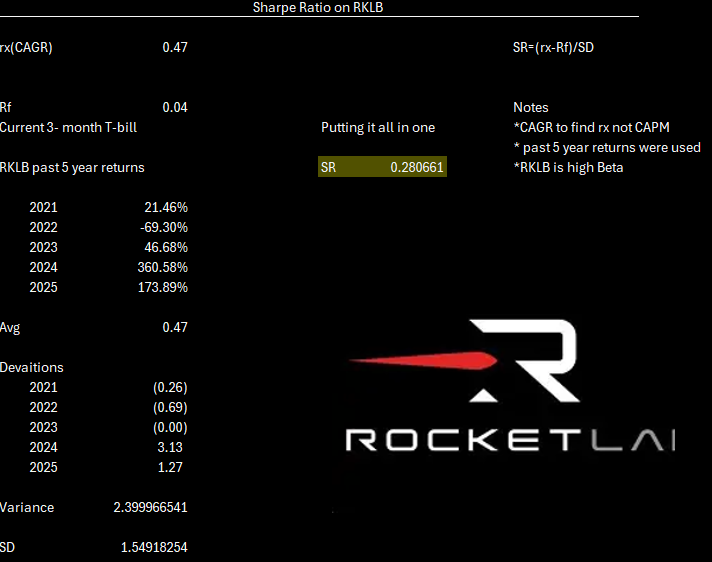The image size is (712, 562).
Task: Click the 2023 return 46.68%
Action: (x=166, y=247)
